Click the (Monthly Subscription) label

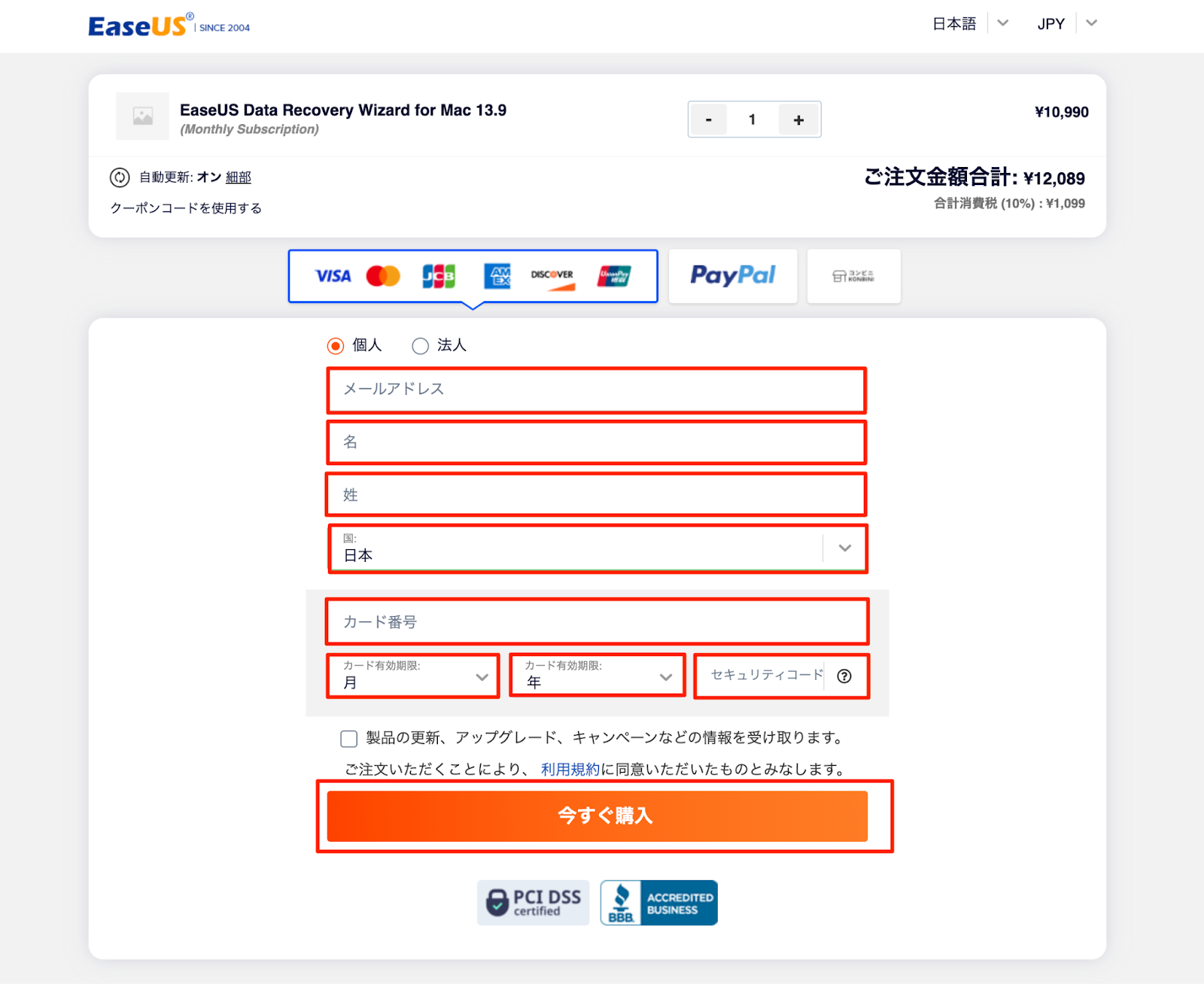tap(250, 129)
